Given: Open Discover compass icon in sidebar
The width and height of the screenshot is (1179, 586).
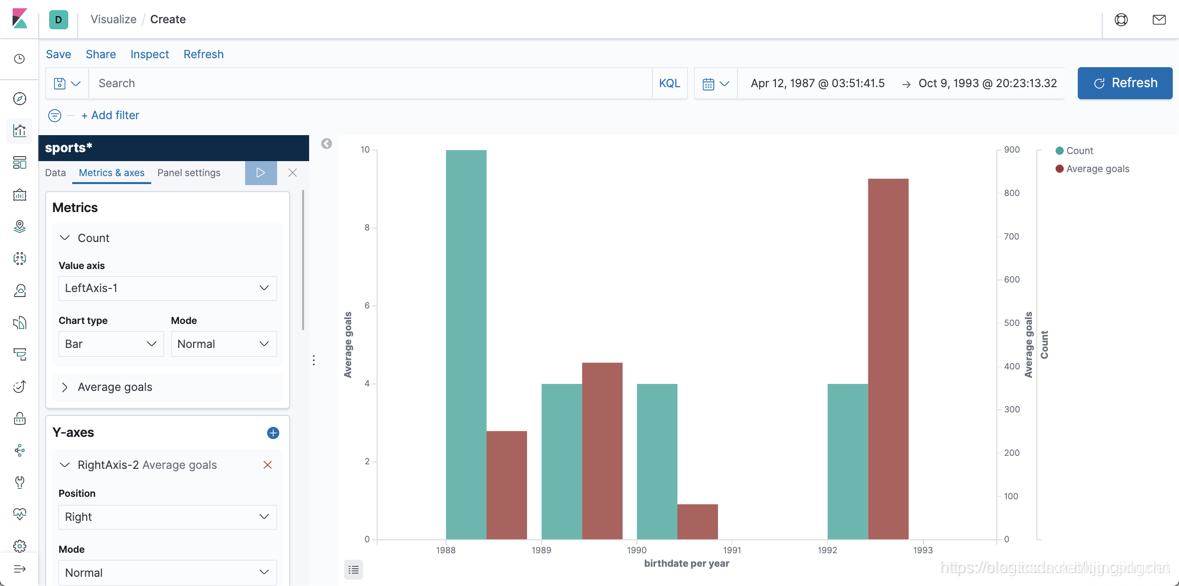Looking at the screenshot, I should tap(20, 99).
